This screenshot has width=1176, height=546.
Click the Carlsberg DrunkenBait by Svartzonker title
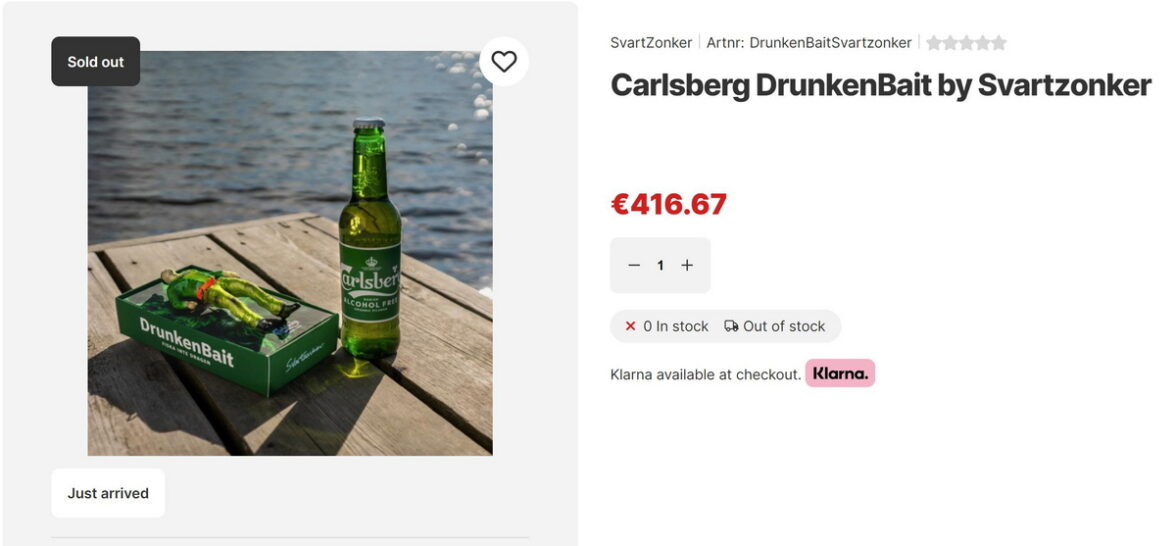click(x=880, y=86)
